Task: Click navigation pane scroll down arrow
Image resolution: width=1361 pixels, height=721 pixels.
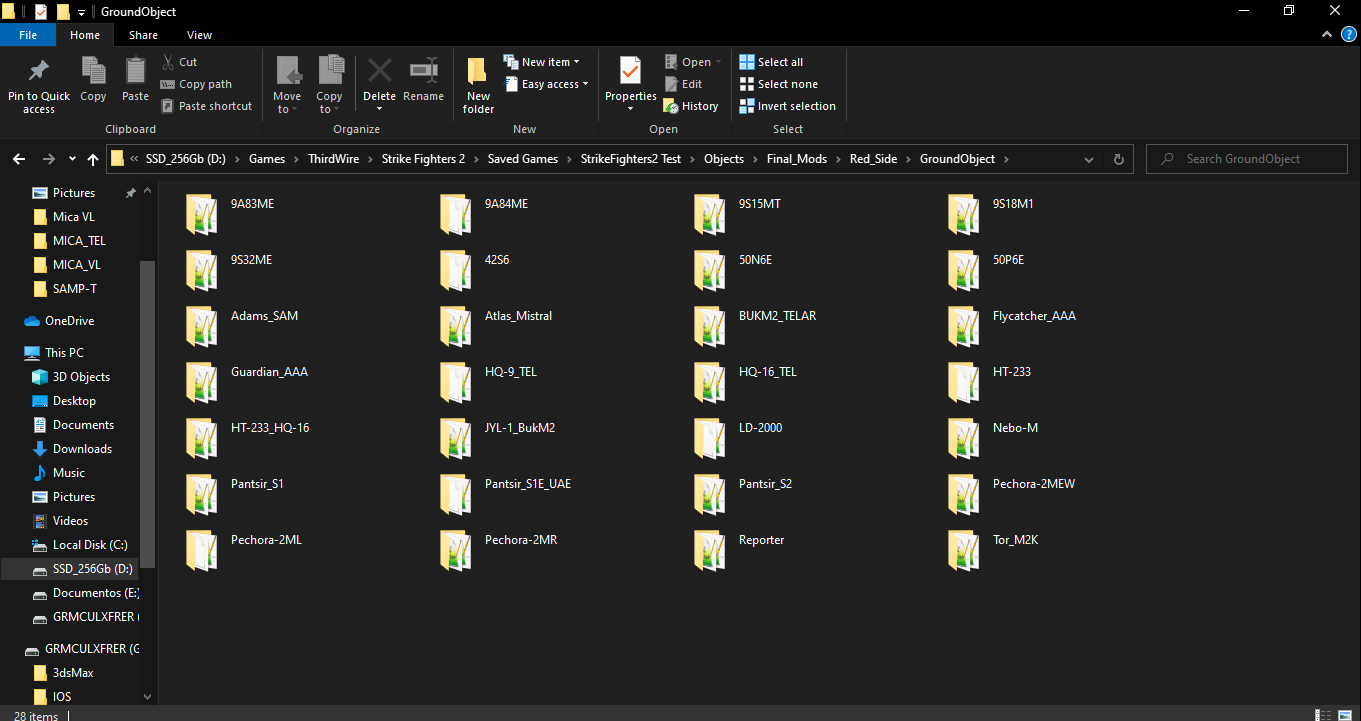Action: [x=148, y=697]
